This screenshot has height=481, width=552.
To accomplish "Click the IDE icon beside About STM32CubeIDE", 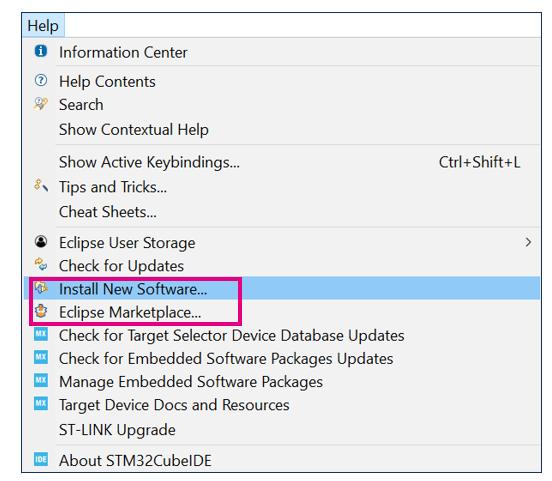I will pos(41,459).
